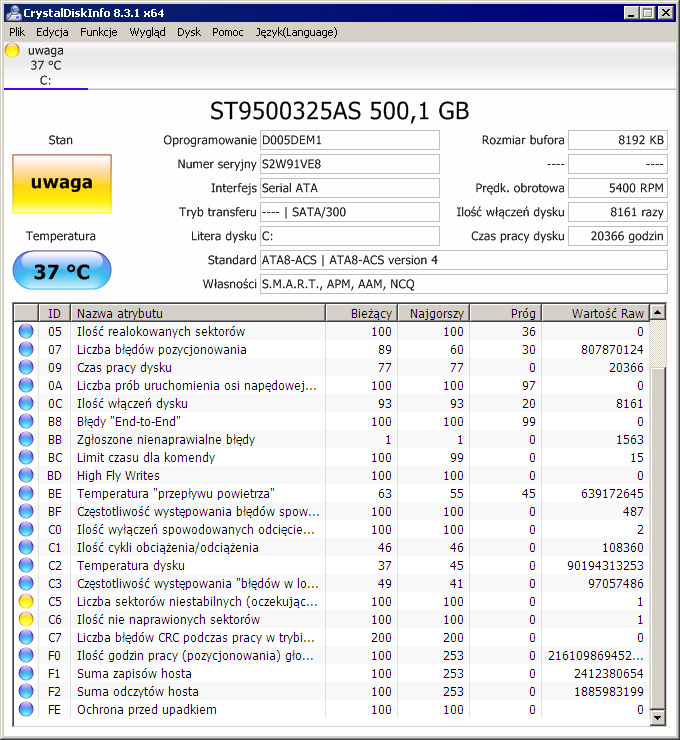The height and width of the screenshot is (740, 680).
Task: Click the blue status icon for attribute C7
Action: (x=26, y=637)
